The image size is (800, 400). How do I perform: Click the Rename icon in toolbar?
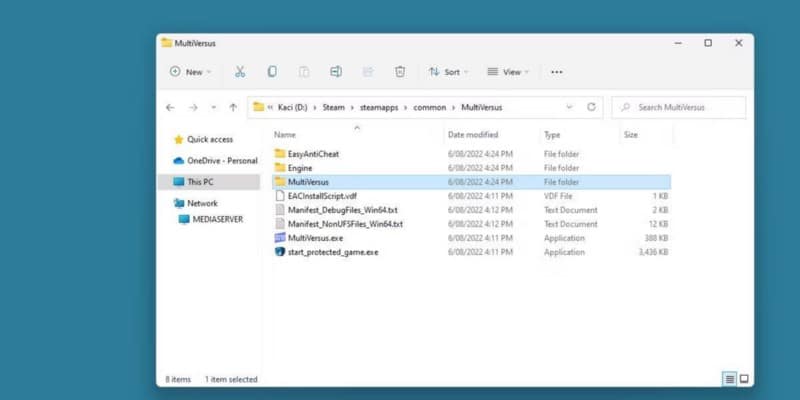coord(336,72)
